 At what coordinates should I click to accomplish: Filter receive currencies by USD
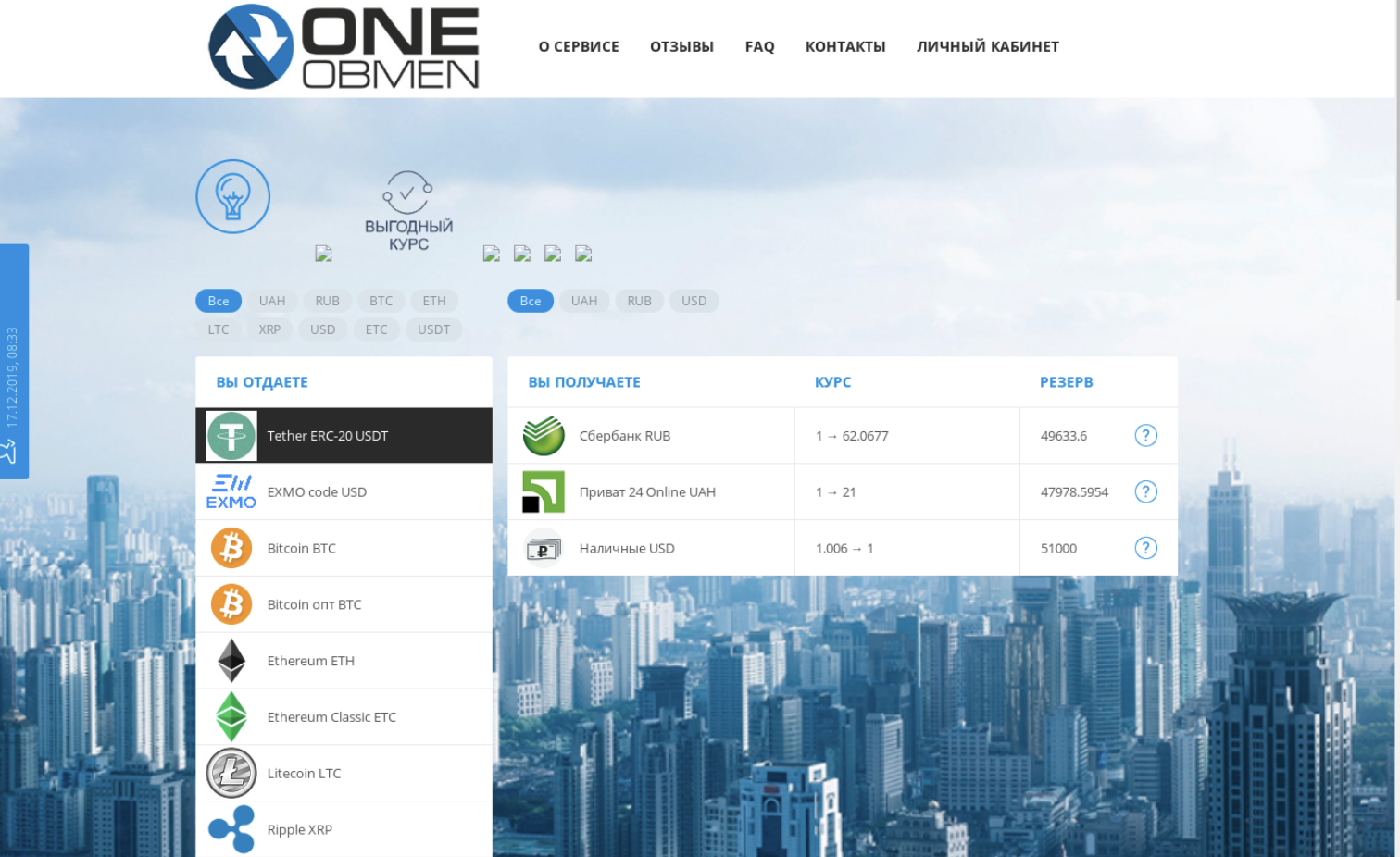tap(694, 301)
